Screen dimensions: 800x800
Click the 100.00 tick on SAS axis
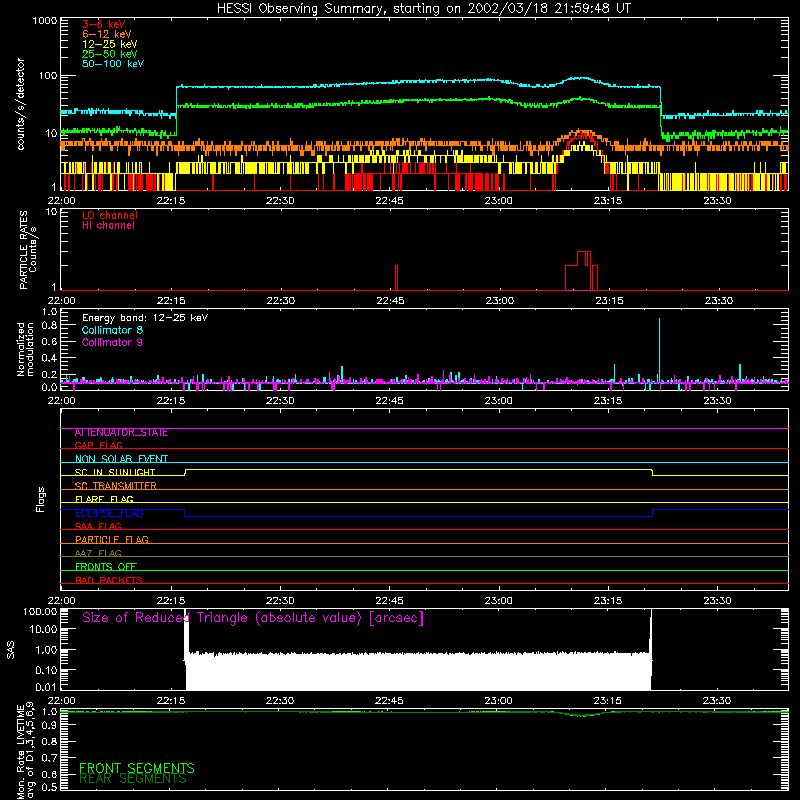[x=40, y=611]
